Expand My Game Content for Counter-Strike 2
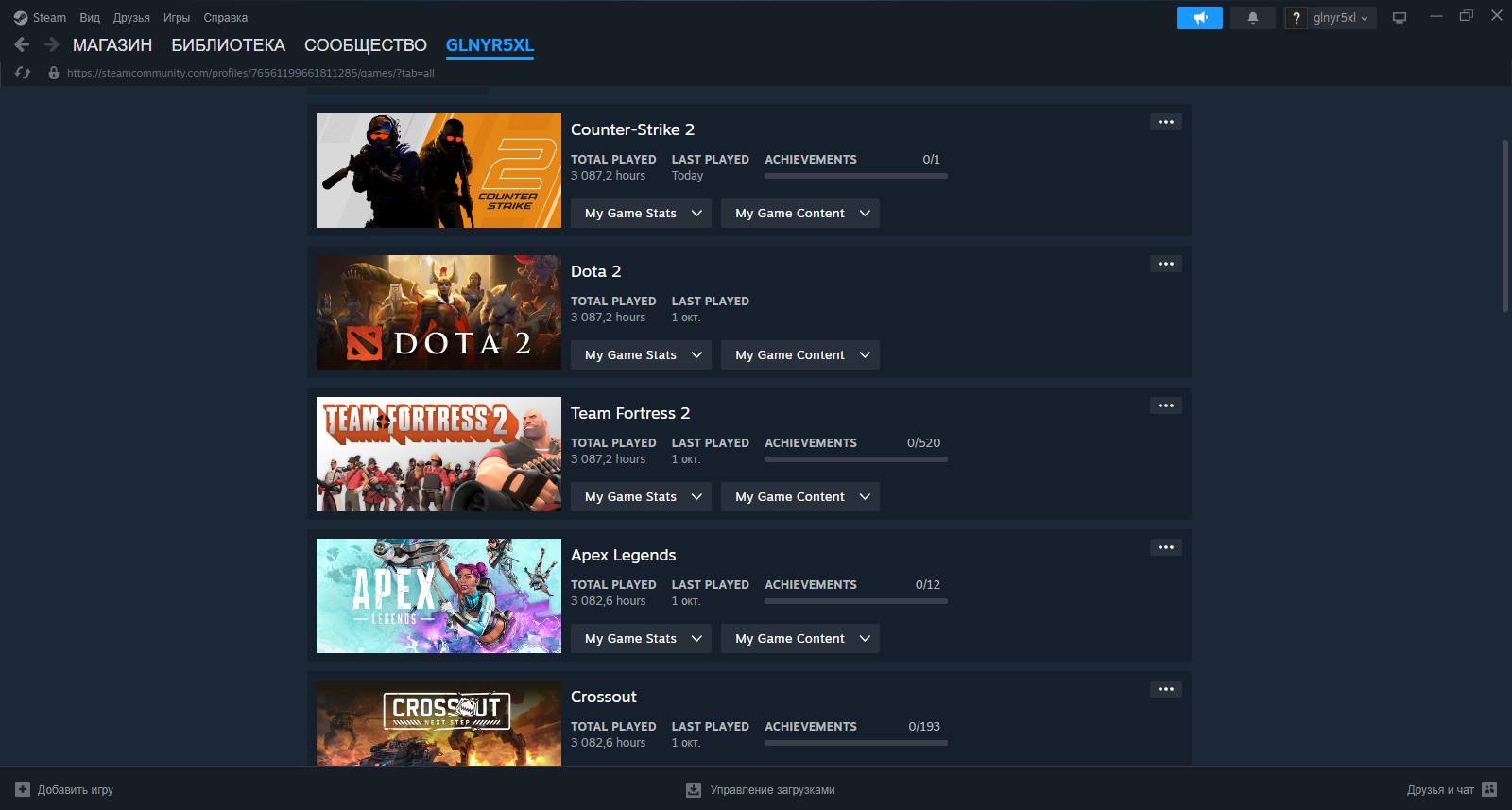1512x810 pixels. pos(800,213)
